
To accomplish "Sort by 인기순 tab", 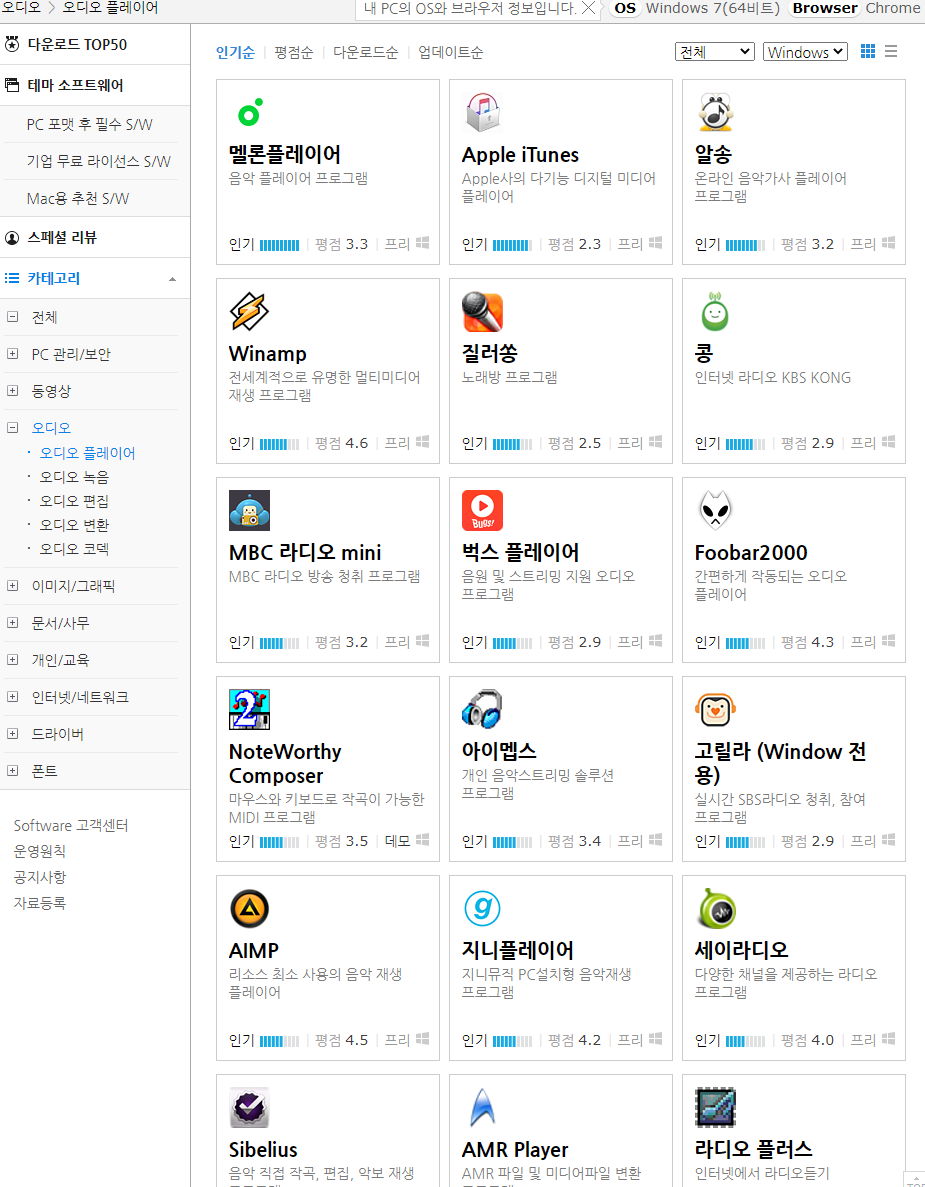I will pos(235,52).
